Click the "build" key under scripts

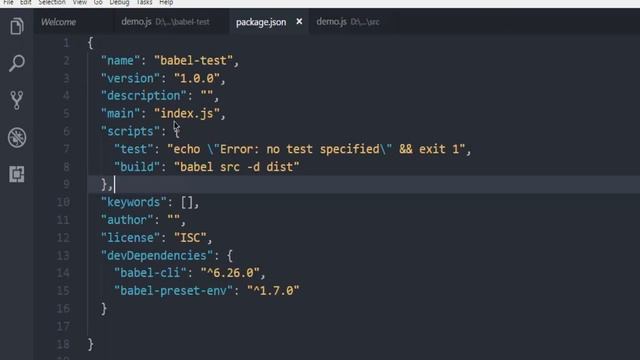[137, 167]
